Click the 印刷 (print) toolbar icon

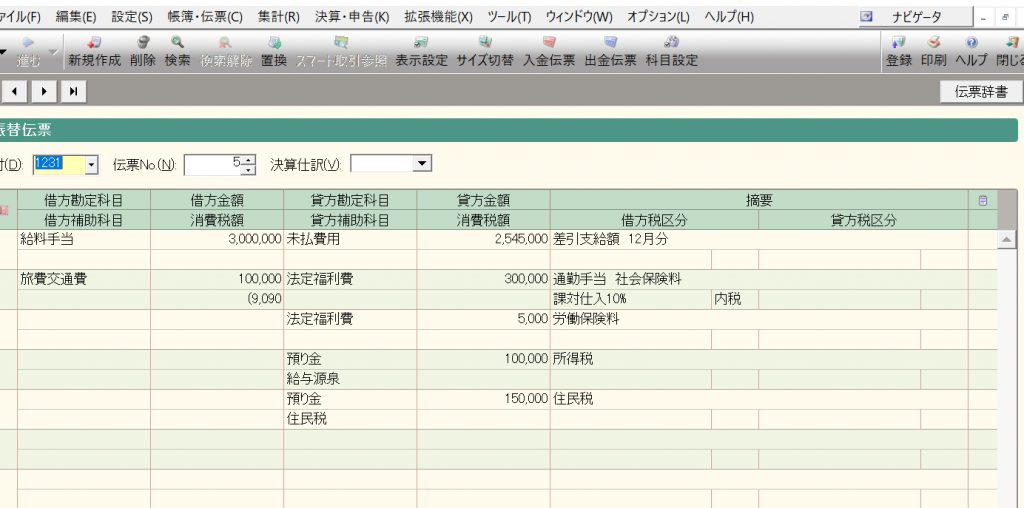(x=933, y=51)
